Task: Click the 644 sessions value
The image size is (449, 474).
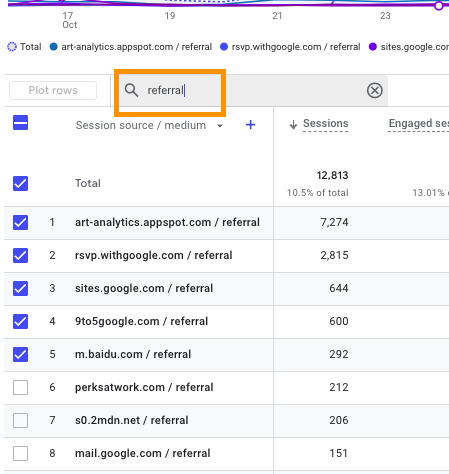Action: tap(339, 288)
